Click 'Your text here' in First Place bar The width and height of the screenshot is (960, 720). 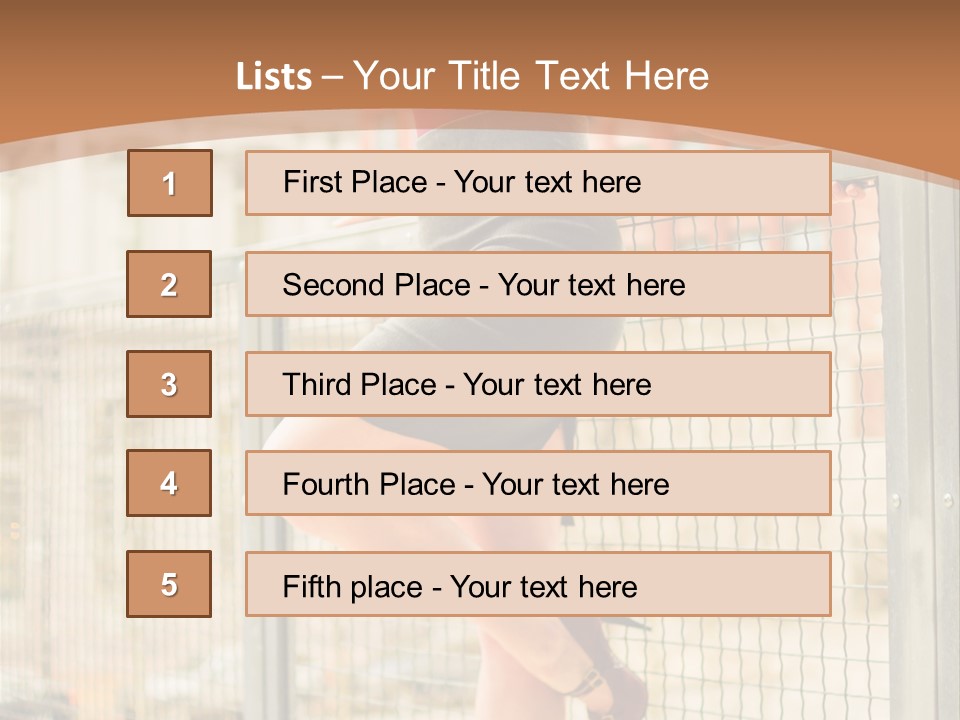pyautogui.click(x=547, y=182)
